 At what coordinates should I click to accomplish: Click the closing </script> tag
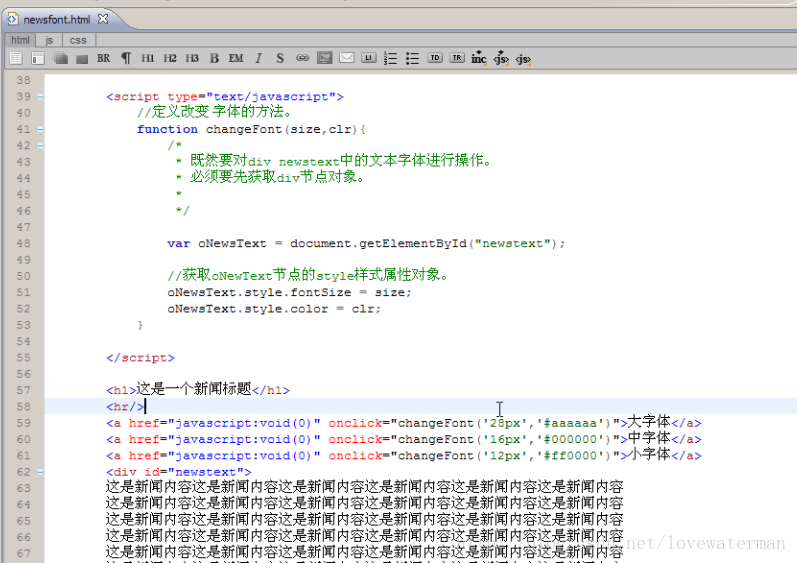pos(140,358)
